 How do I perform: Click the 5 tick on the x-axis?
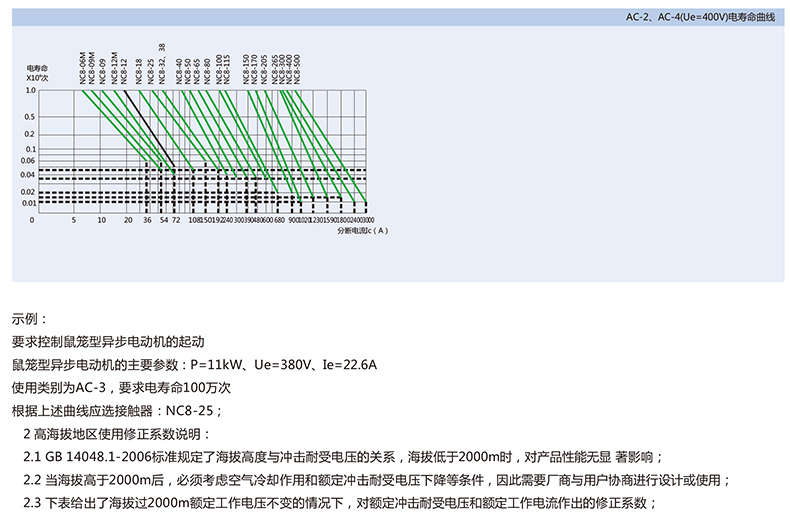[74, 218]
